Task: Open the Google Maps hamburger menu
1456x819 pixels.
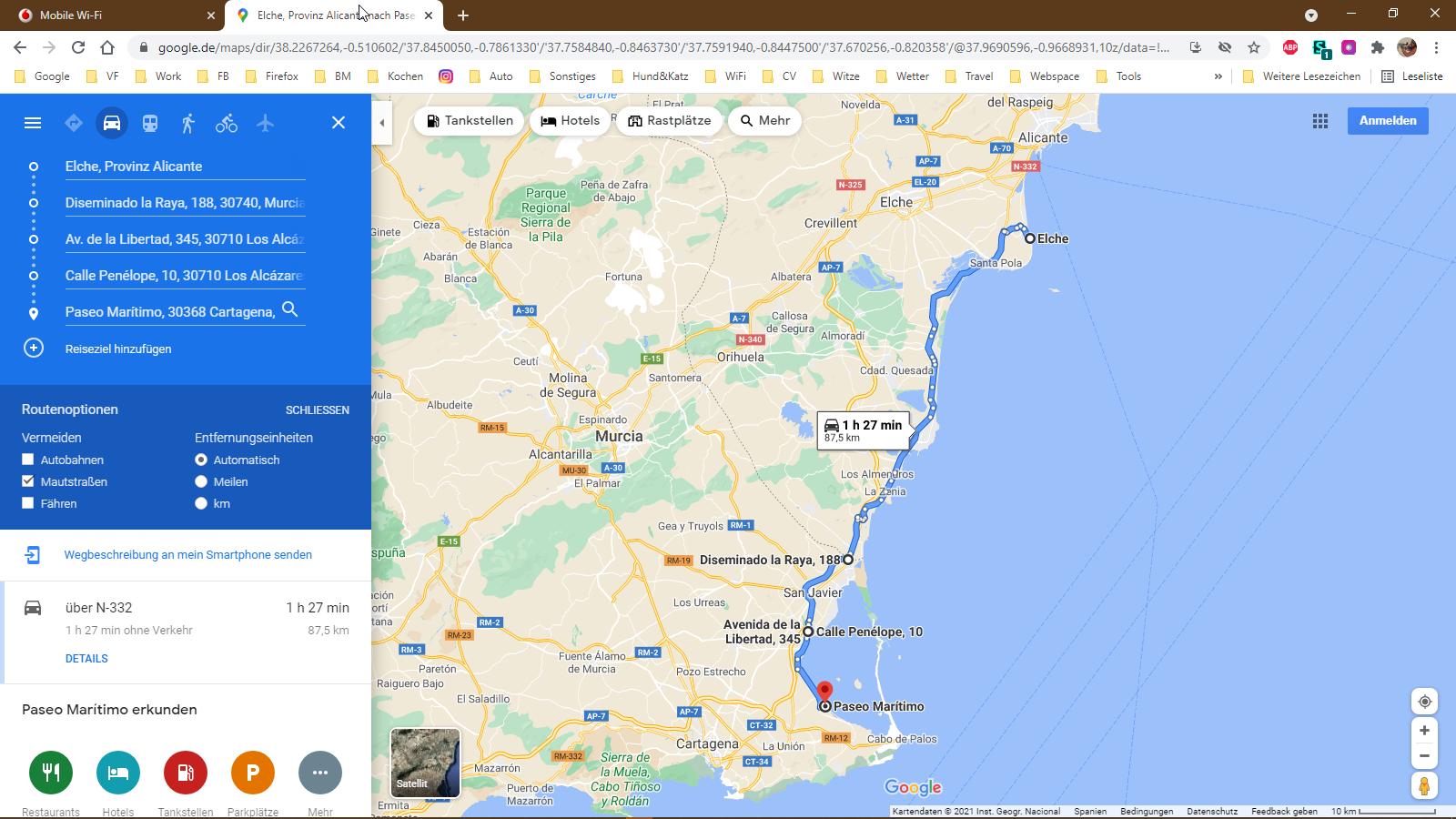Action: (33, 123)
